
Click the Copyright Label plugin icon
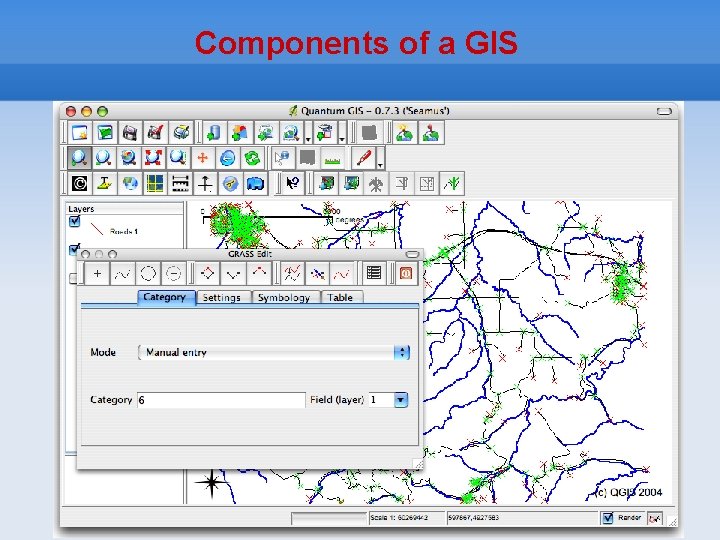coord(79,183)
